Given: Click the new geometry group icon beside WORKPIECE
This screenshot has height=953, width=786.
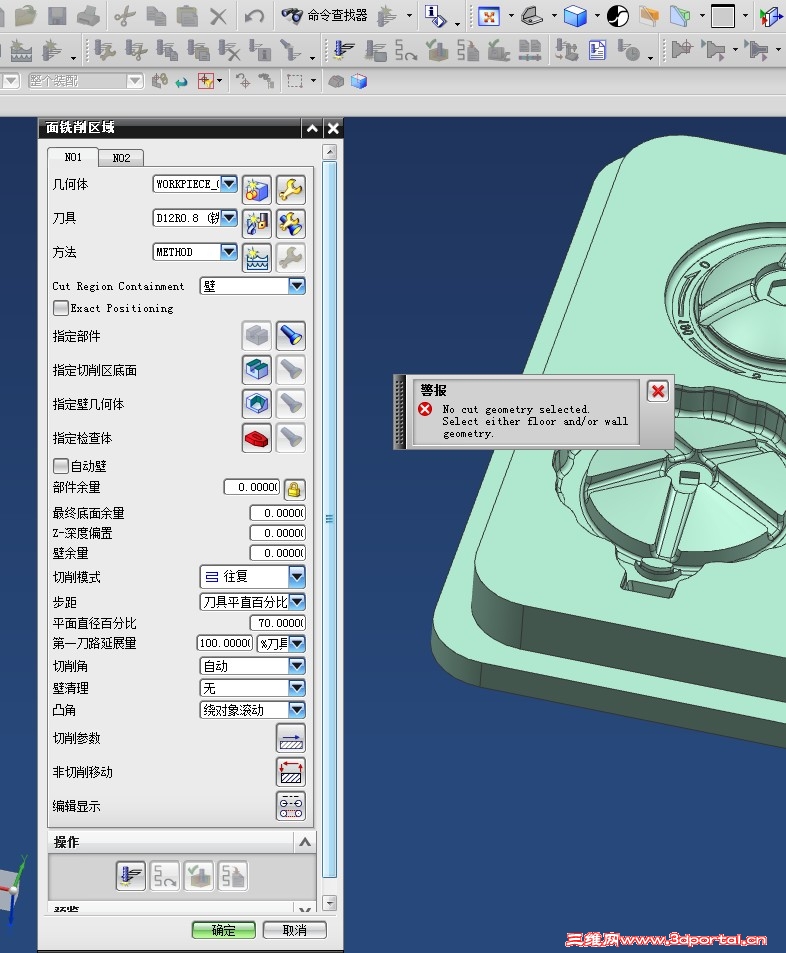Looking at the screenshot, I should (257, 190).
